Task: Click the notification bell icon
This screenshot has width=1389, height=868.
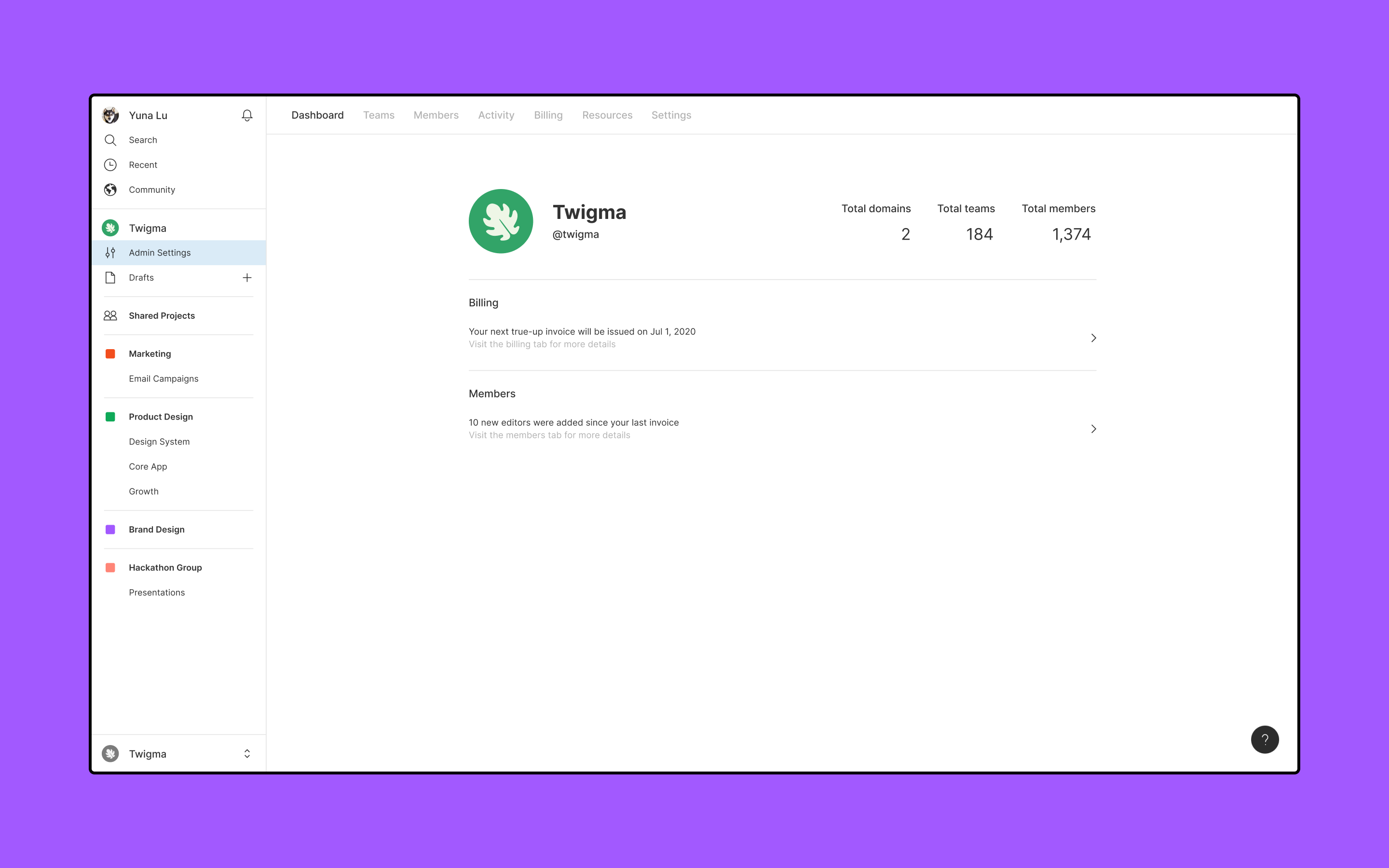Action: click(x=247, y=115)
